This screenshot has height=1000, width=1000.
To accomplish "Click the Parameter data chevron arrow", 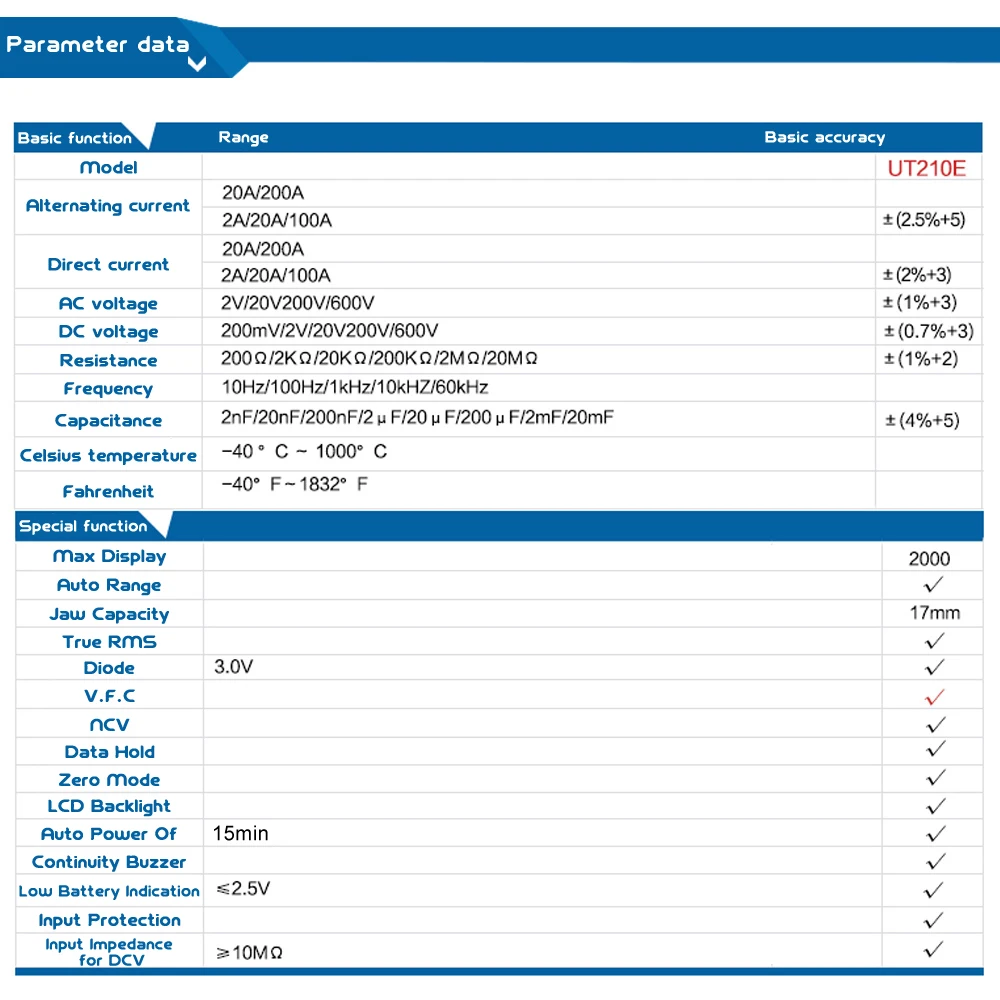I will [x=197, y=64].
